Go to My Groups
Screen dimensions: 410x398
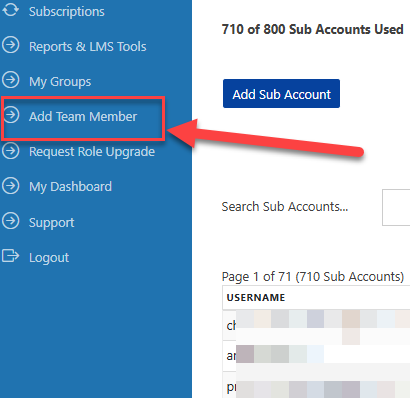[60, 82]
